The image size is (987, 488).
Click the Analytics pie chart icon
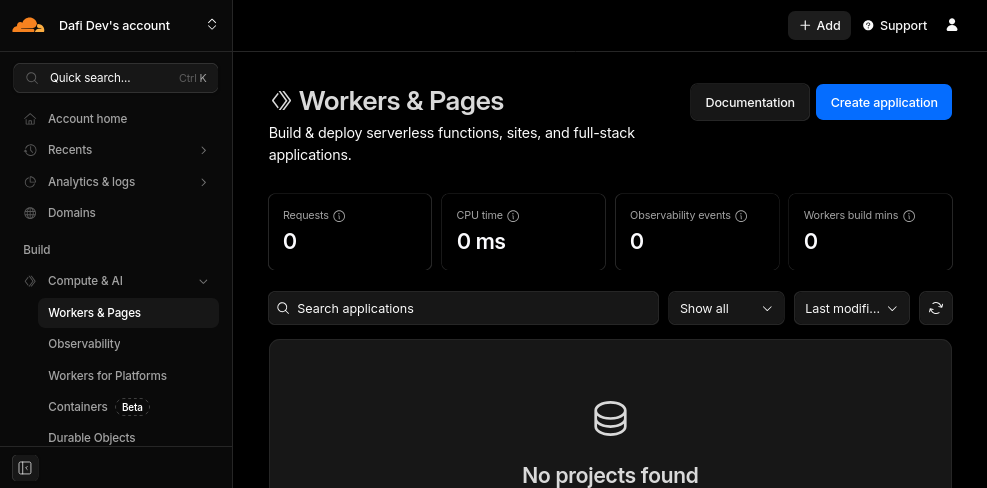tap(30, 182)
